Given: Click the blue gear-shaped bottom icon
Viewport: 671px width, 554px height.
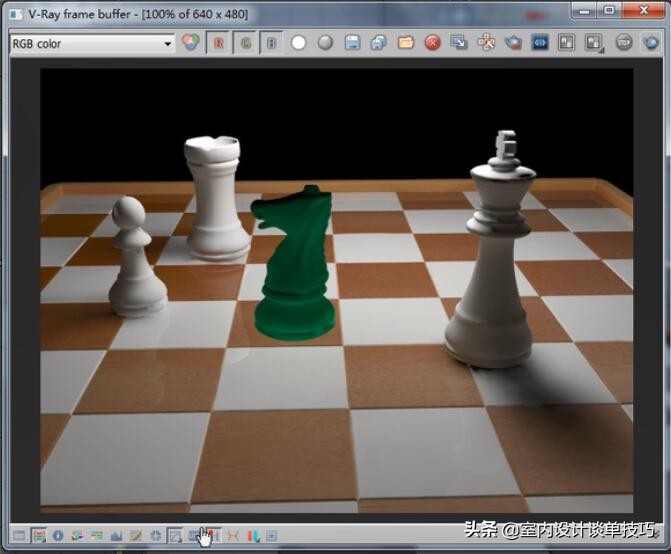Looking at the screenshot, I should point(155,535).
